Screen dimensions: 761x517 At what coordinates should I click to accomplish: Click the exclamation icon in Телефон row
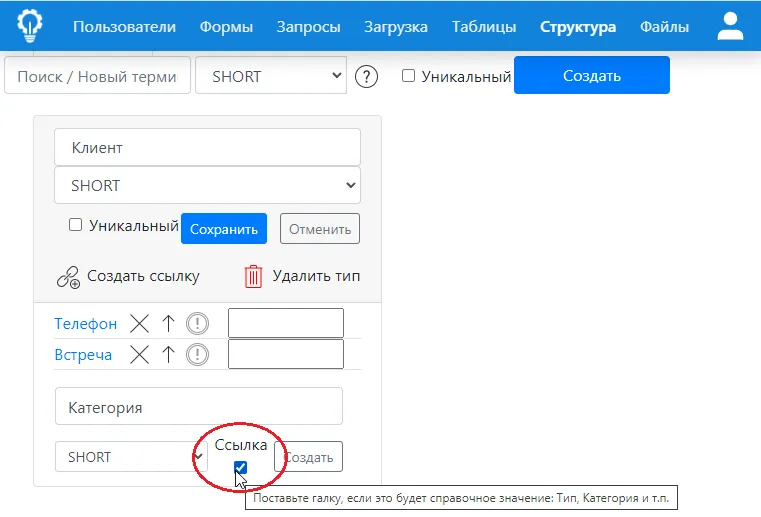(198, 323)
